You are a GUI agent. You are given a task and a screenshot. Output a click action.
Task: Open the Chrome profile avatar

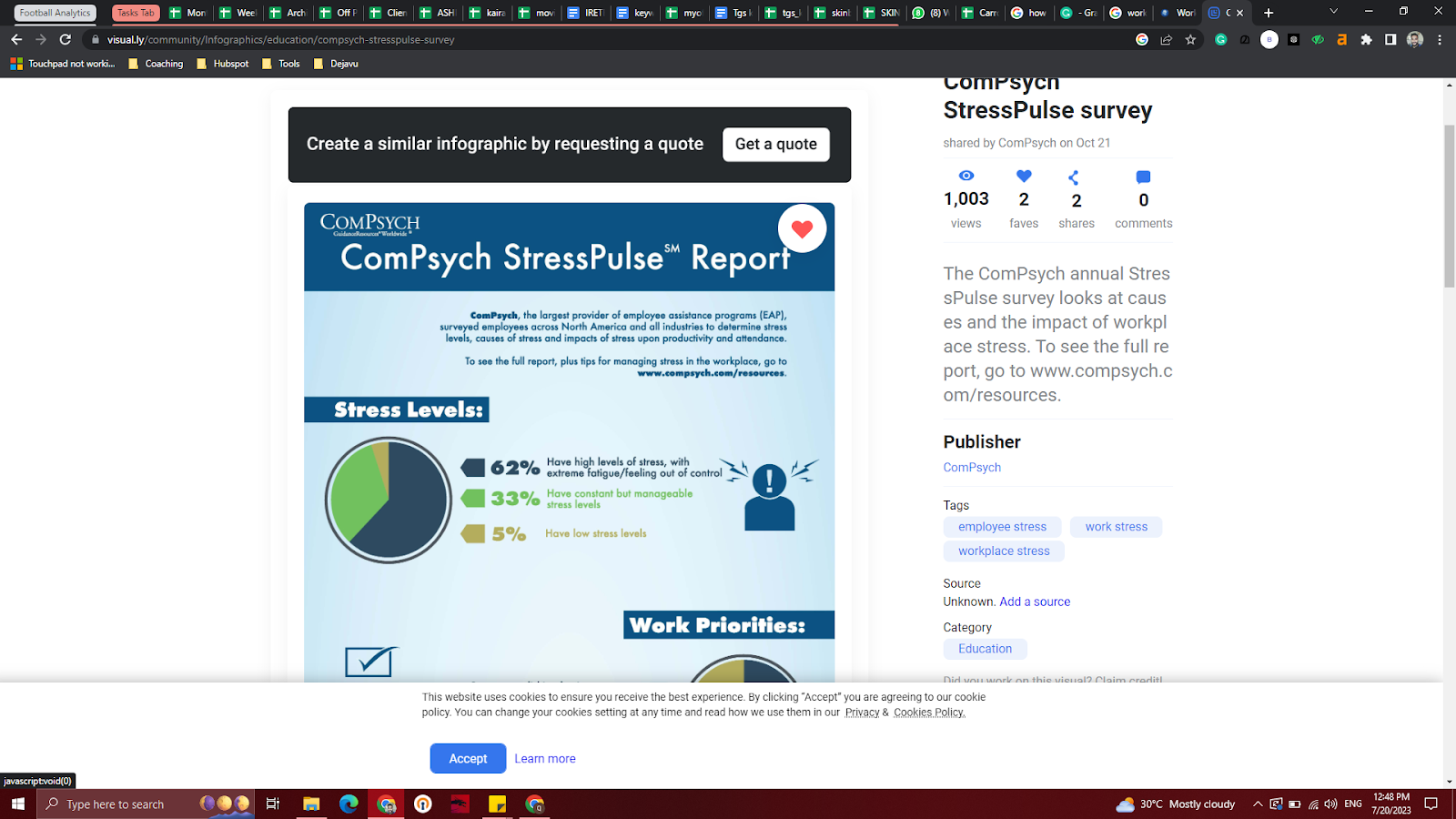[x=1415, y=39]
